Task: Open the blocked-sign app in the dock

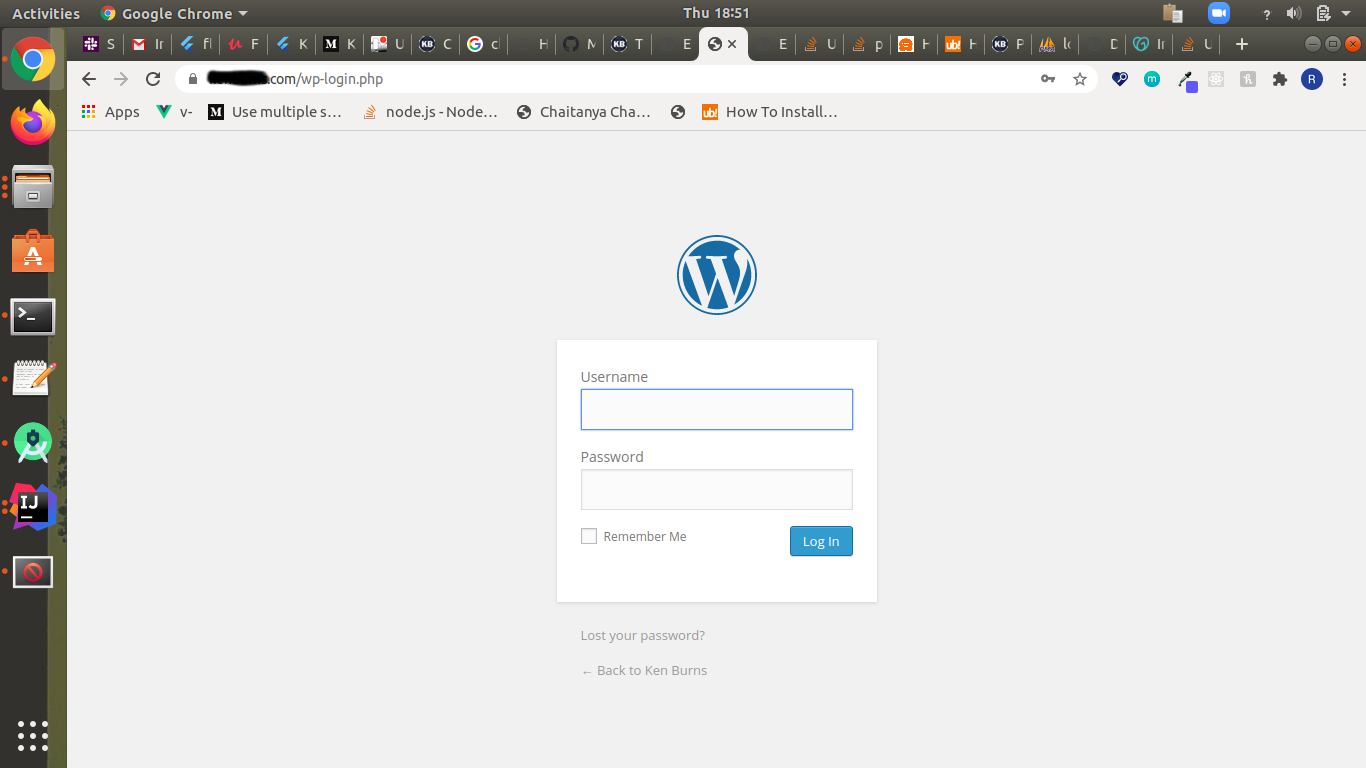Action: [33, 572]
